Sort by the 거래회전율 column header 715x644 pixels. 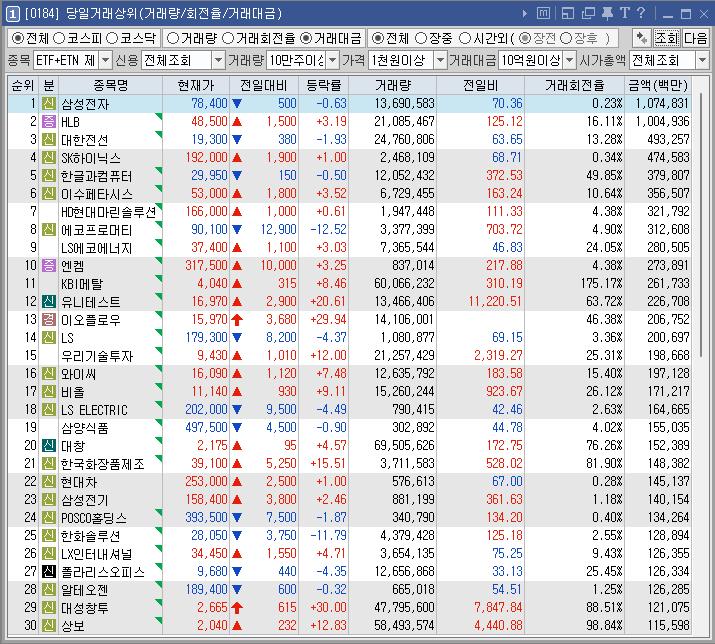click(574, 85)
